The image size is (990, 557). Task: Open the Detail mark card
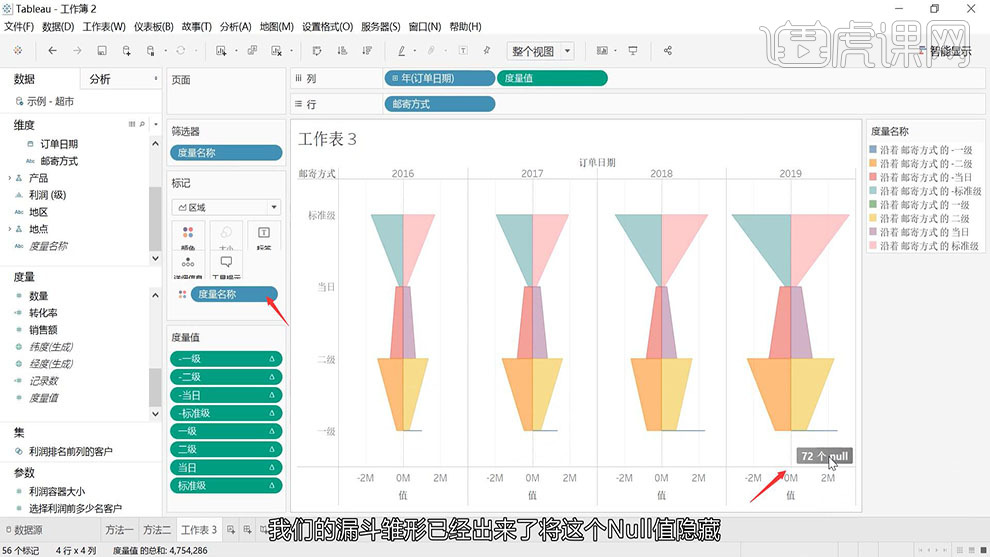[x=188, y=265]
